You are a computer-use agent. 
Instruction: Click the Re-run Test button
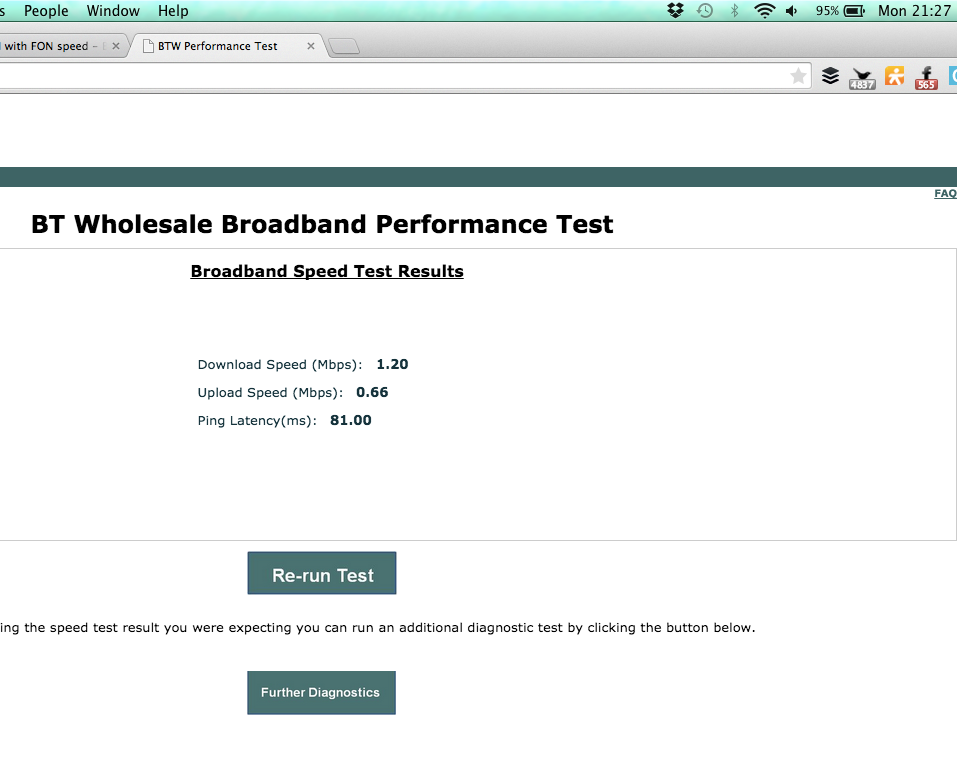click(x=322, y=573)
